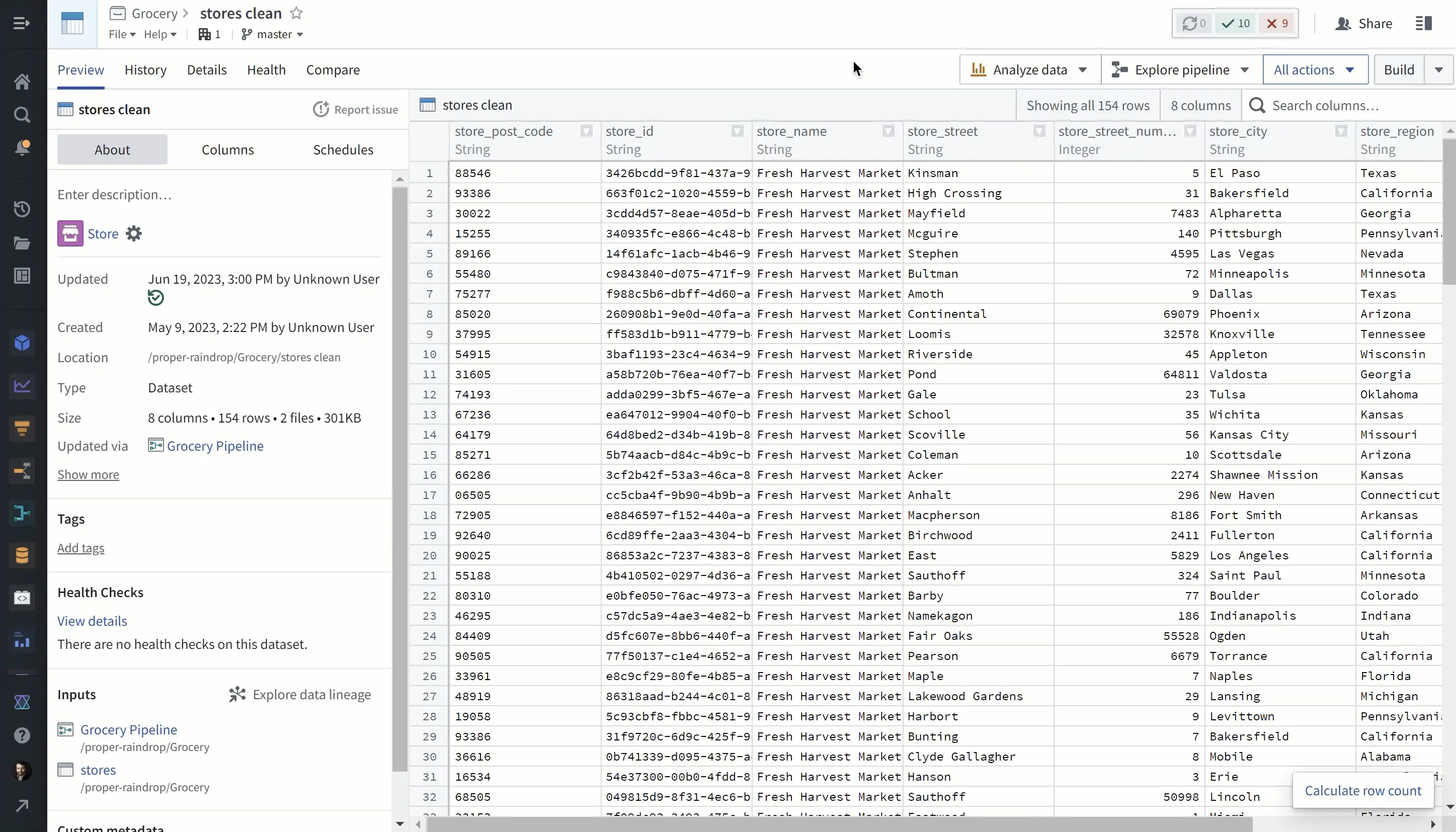Open the Recent history clock icon
This screenshot has width=1456, height=832.
coord(22,209)
